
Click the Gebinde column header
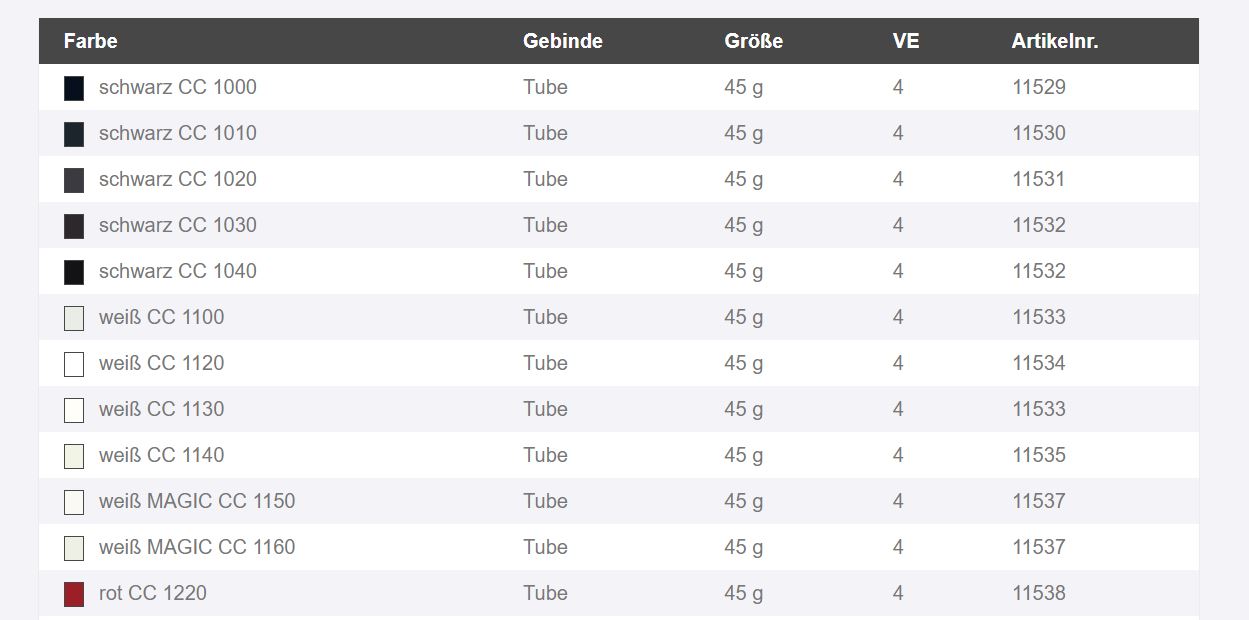(563, 41)
